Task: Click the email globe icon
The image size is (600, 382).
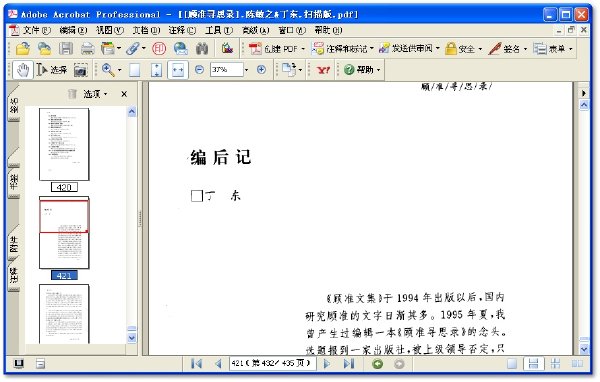Action: [x=181, y=49]
